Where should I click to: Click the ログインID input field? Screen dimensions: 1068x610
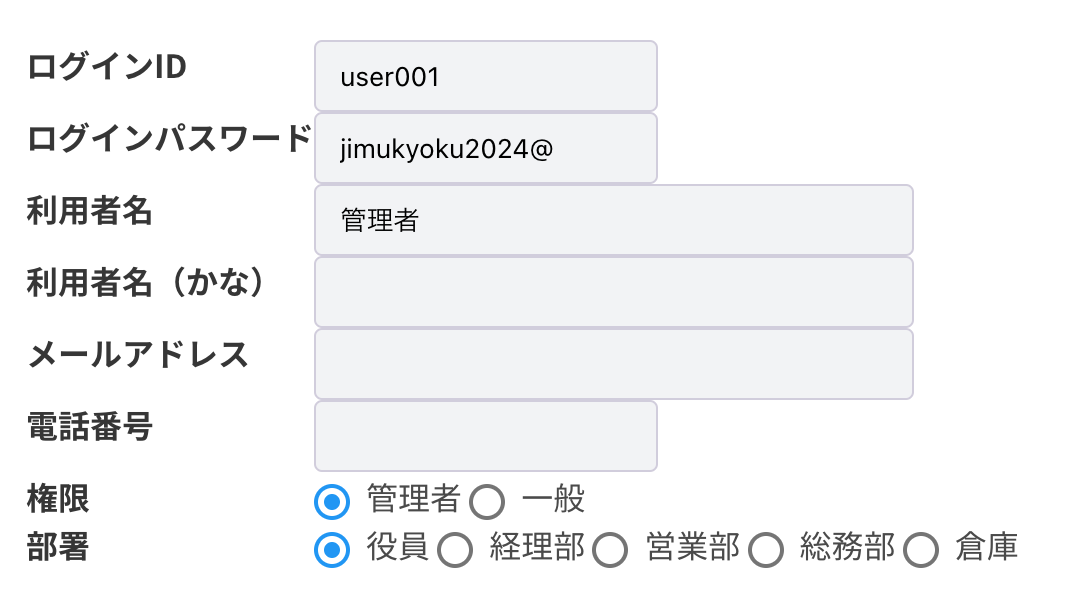pos(485,76)
